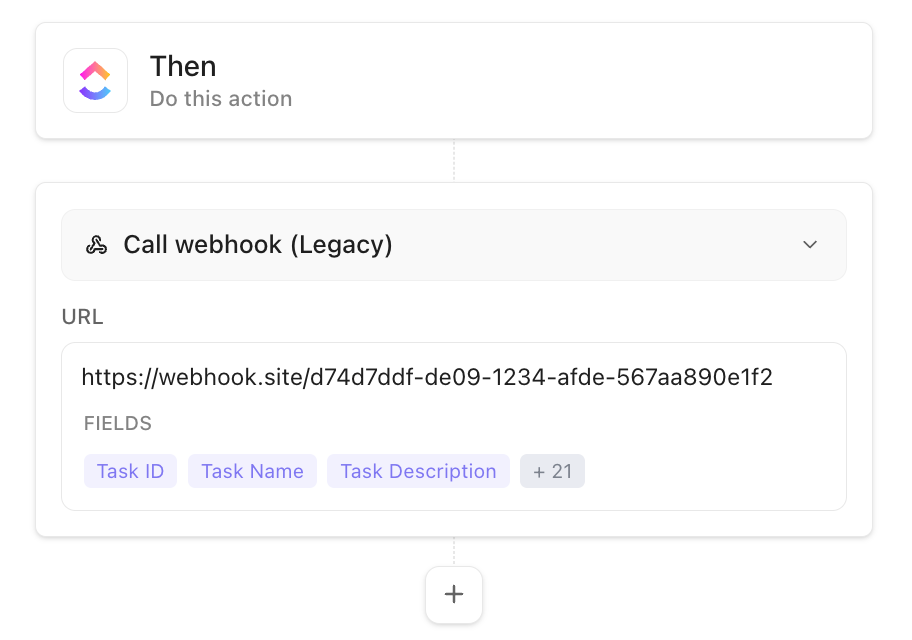Screen dimensions: 912x640
Task: Click the webhook action card's bottom padding
Action: 454,524
